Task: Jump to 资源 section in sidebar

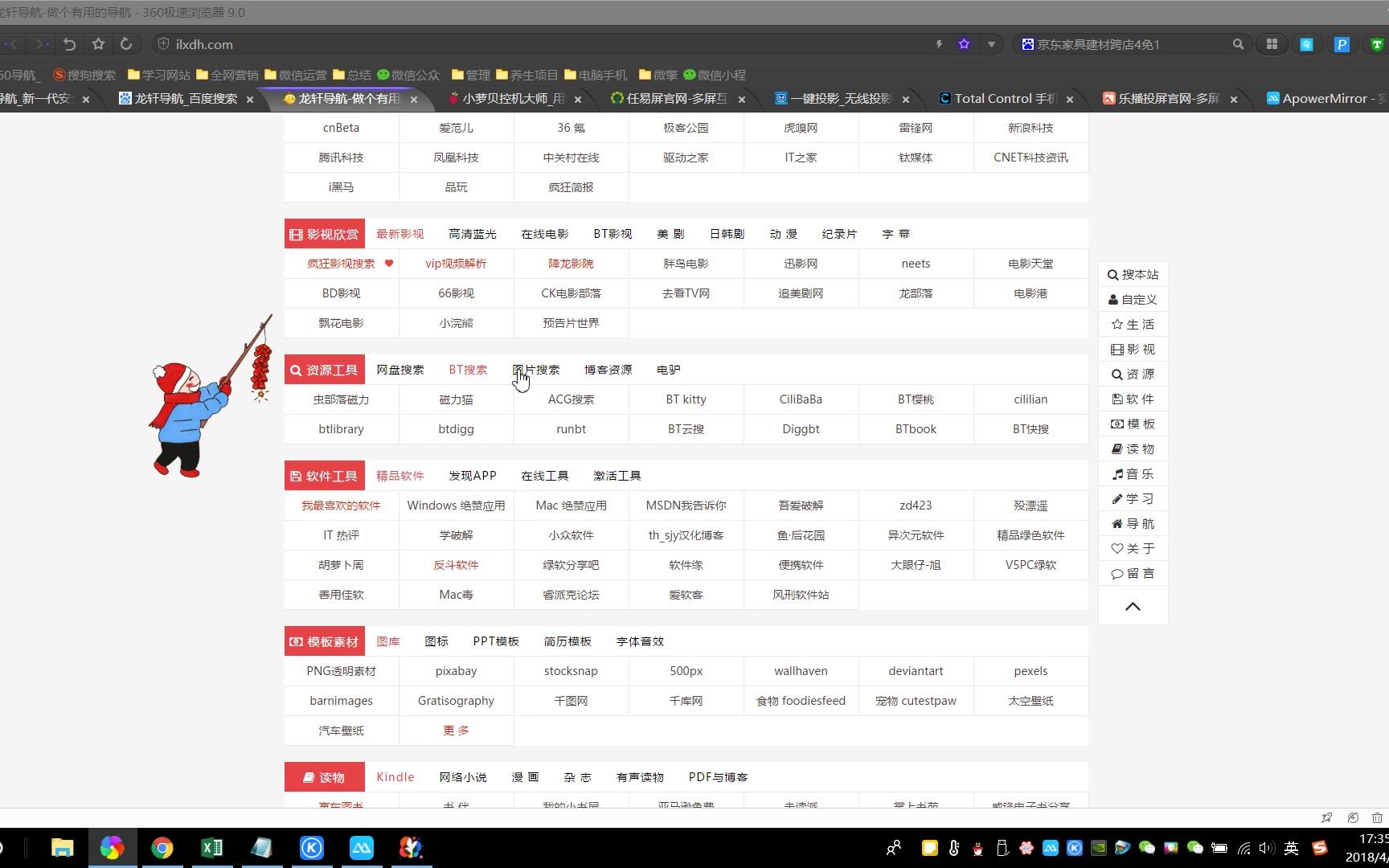Action: tap(1133, 375)
